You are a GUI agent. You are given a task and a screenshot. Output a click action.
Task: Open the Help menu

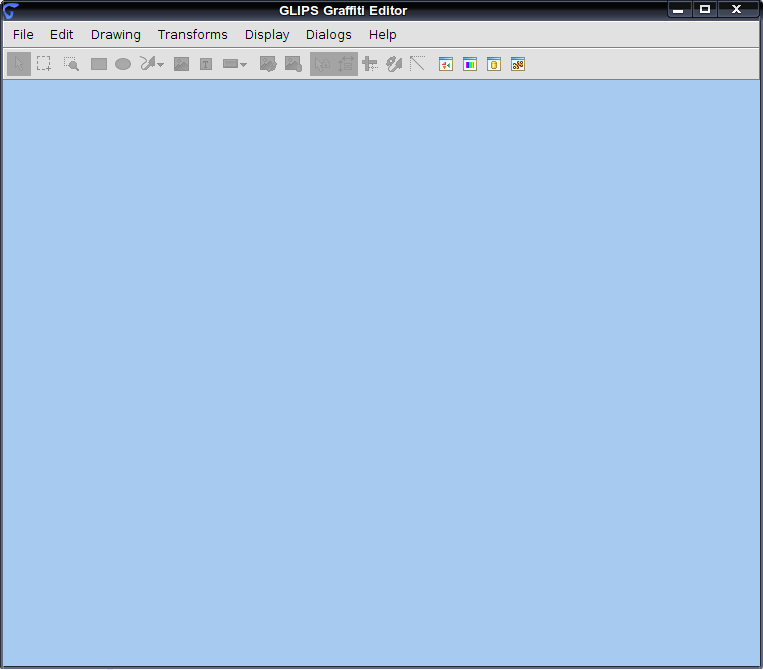click(x=382, y=35)
